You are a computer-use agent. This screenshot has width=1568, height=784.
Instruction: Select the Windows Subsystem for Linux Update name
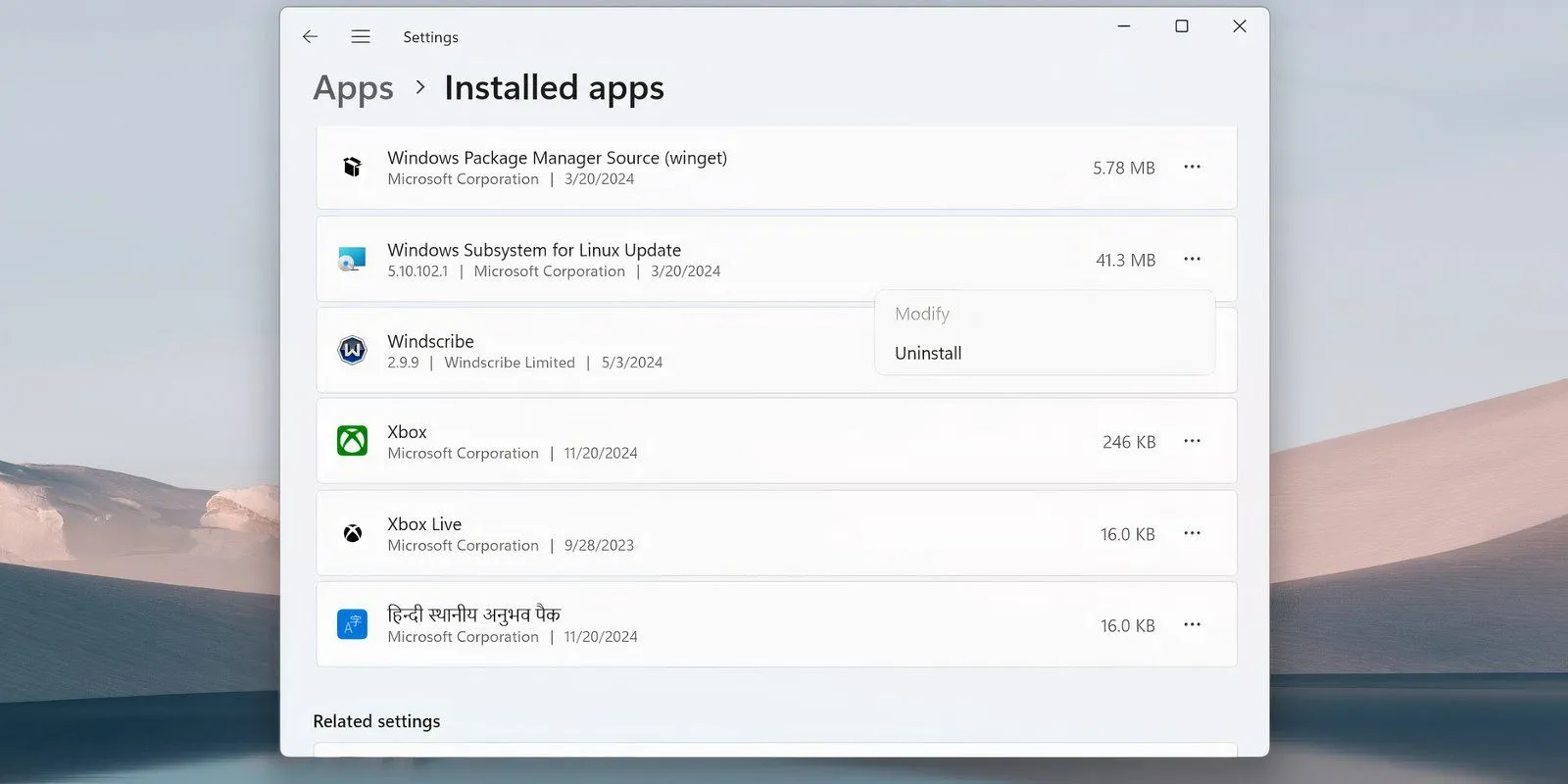point(534,250)
